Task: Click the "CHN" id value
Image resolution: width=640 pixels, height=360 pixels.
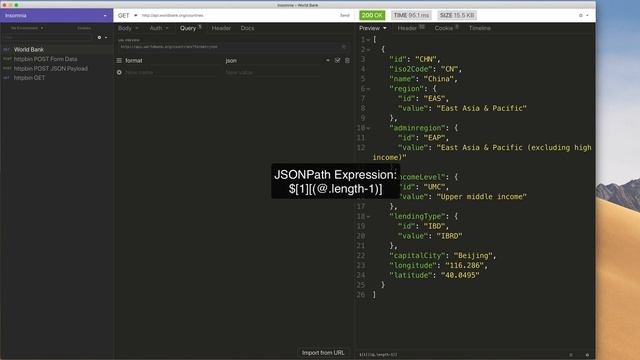Action: coord(426,59)
